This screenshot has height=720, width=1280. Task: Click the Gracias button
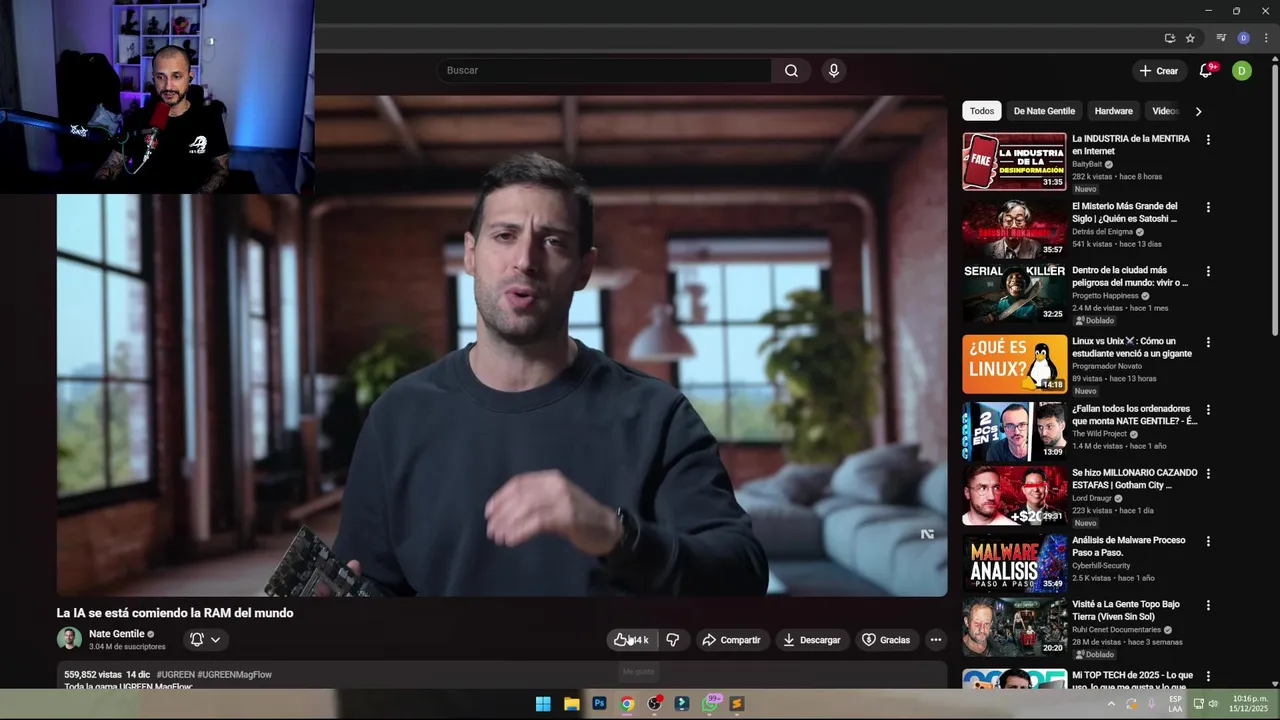tap(886, 640)
